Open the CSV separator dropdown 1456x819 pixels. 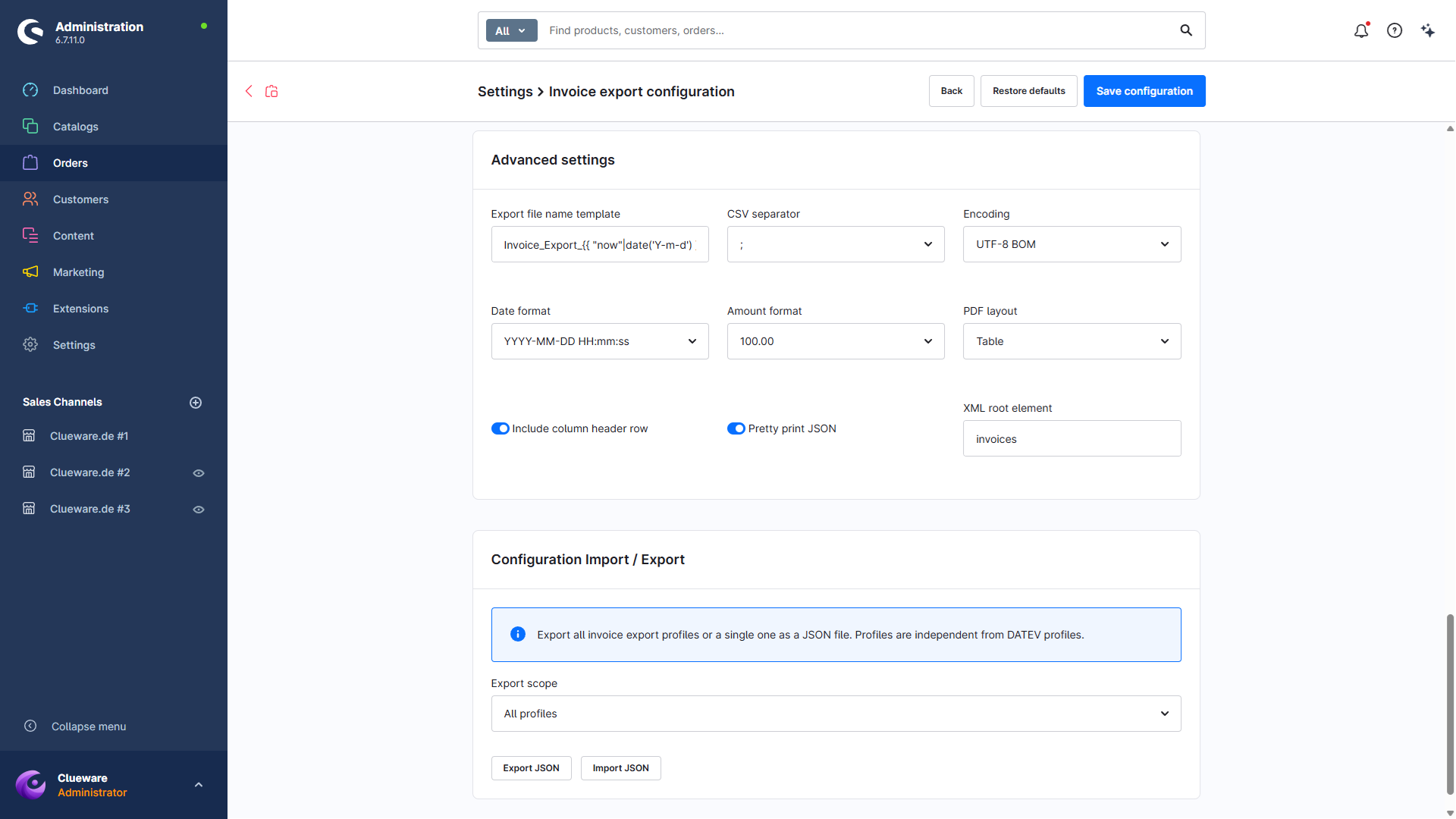[836, 244]
